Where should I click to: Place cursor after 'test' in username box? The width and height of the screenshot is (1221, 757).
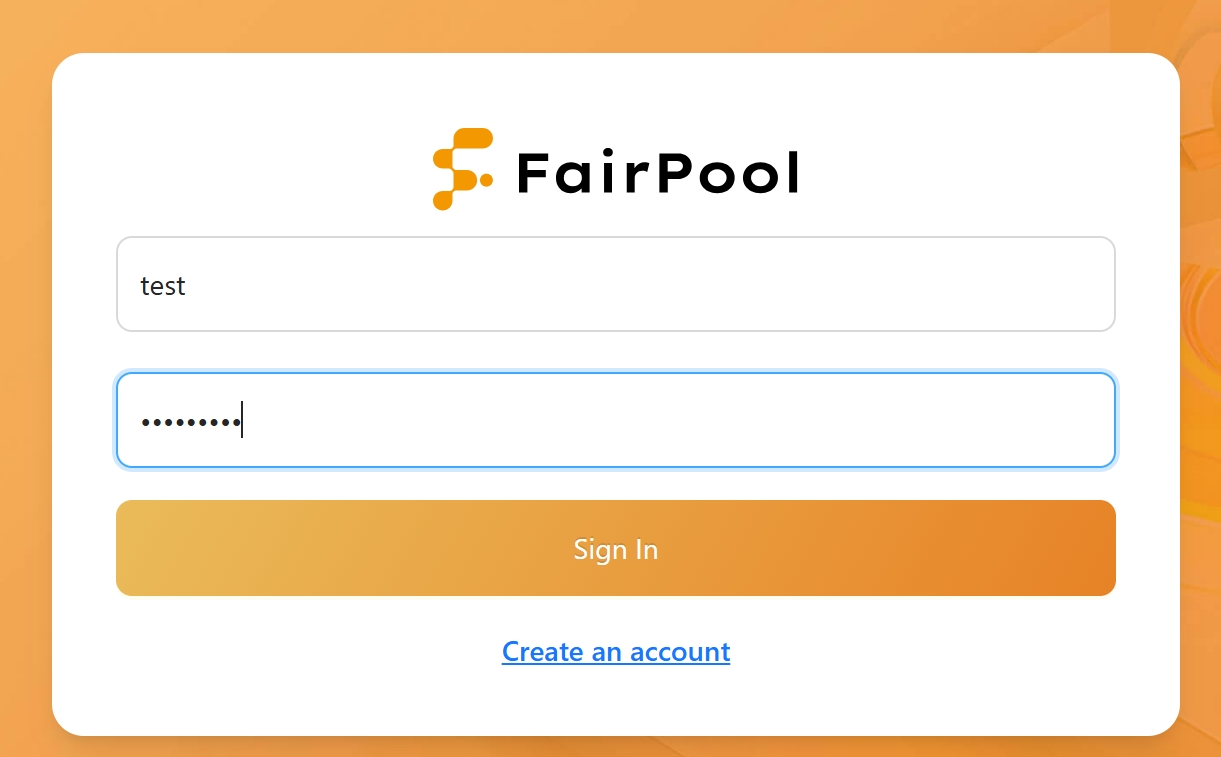click(x=187, y=286)
